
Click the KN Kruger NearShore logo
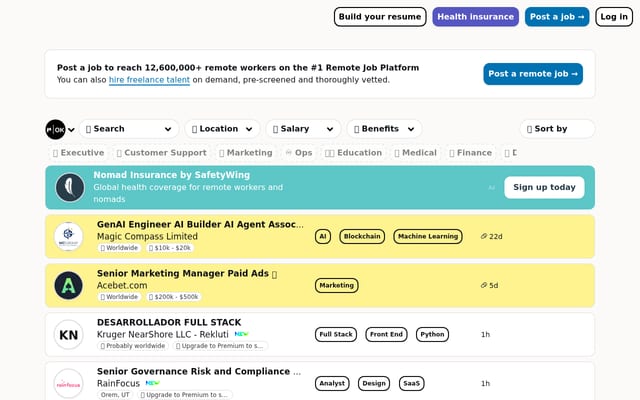click(68, 335)
